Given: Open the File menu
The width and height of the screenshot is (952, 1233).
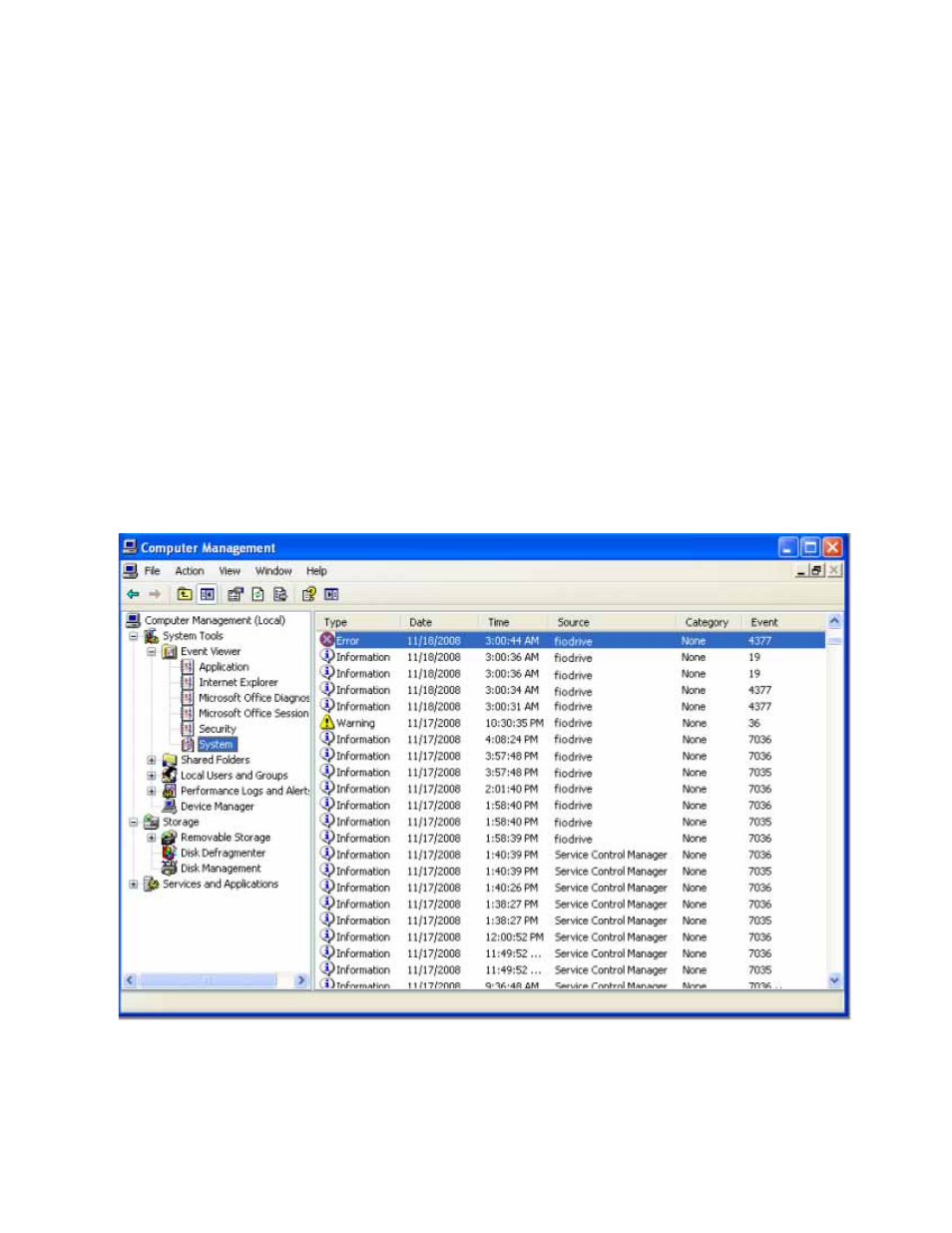Looking at the screenshot, I should pyautogui.click(x=153, y=571).
